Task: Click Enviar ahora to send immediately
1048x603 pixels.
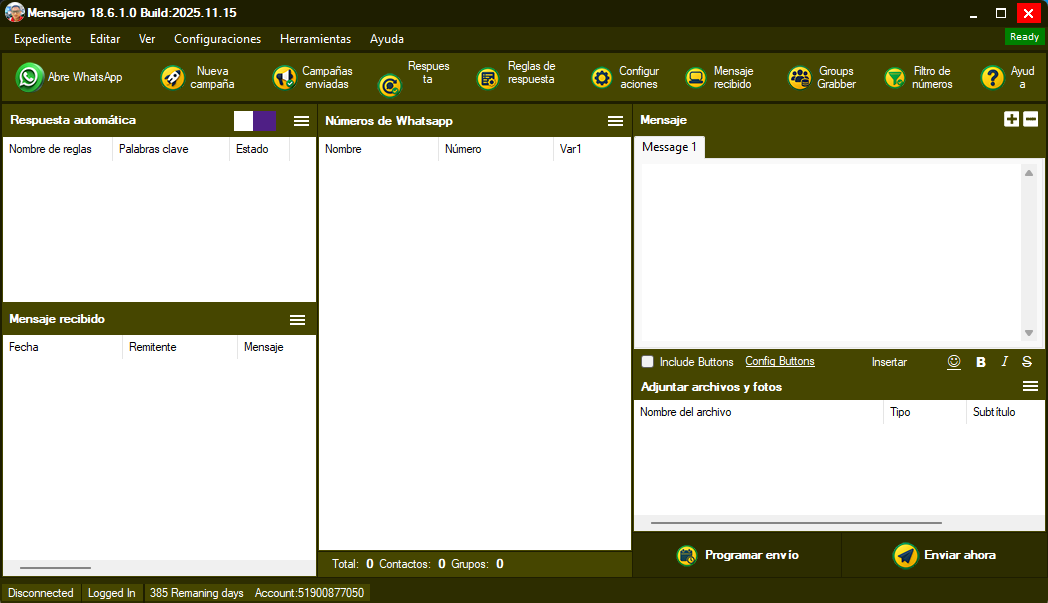Action: [x=943, y=555]
